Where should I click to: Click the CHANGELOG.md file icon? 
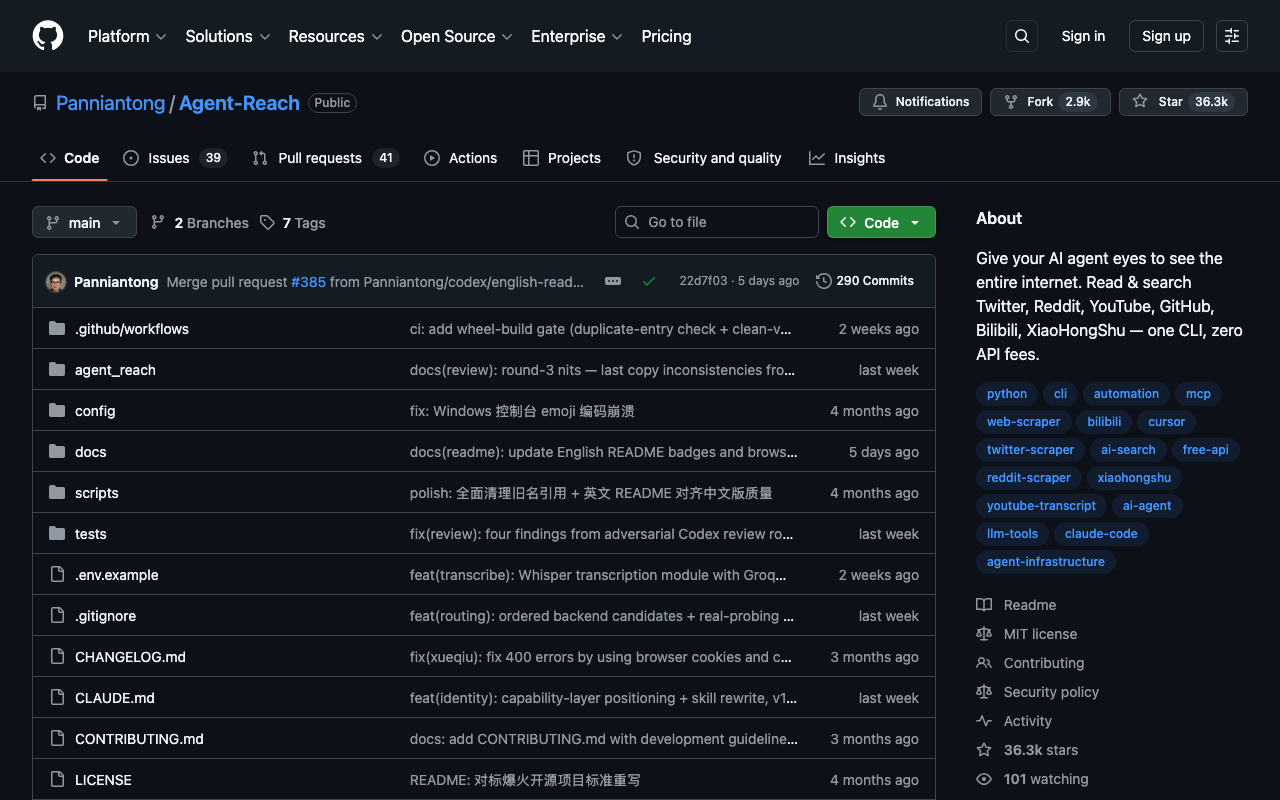tap(57, 657)
